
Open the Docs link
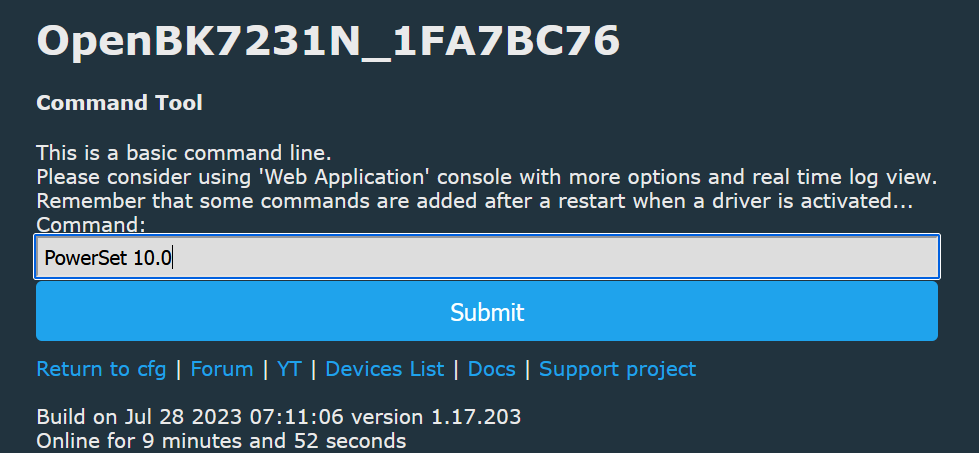tap(491, 369)
